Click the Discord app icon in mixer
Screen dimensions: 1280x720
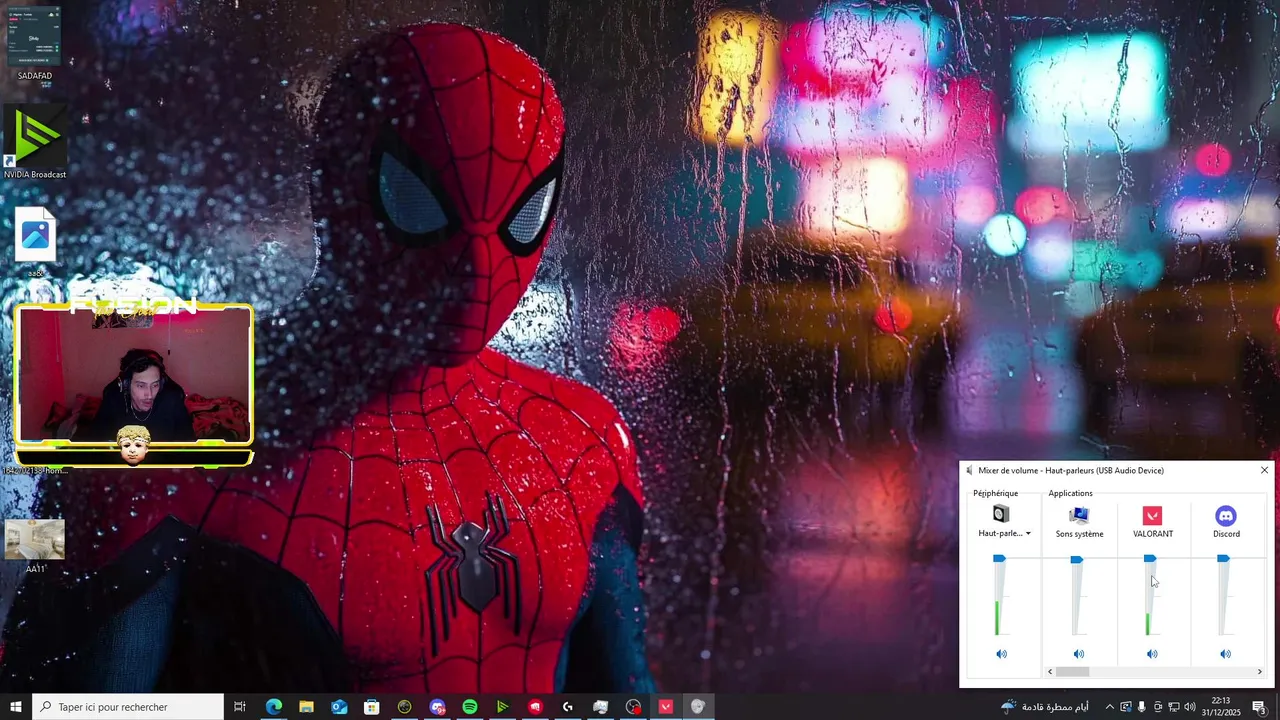1226,515
